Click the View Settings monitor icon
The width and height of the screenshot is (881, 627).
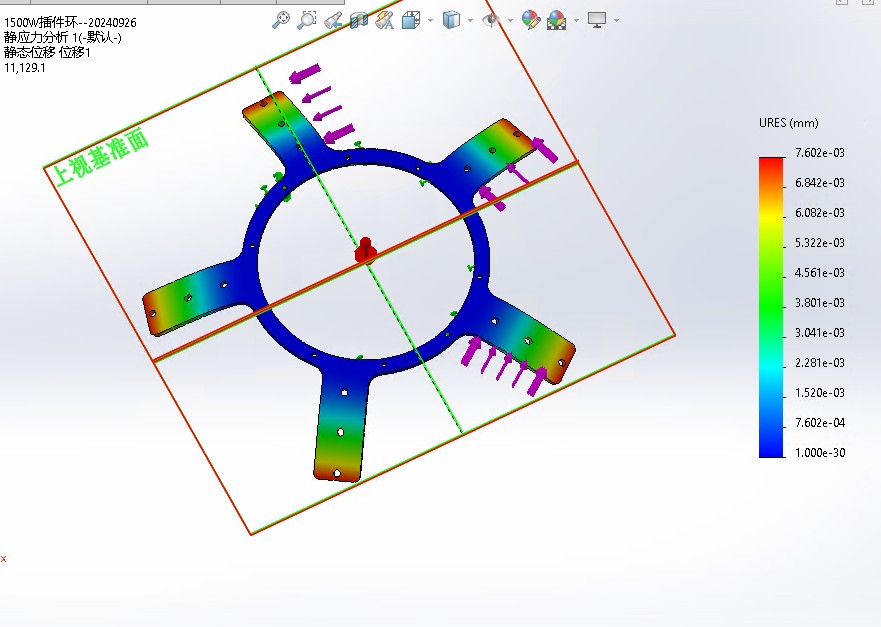click(x=597, y=20)
